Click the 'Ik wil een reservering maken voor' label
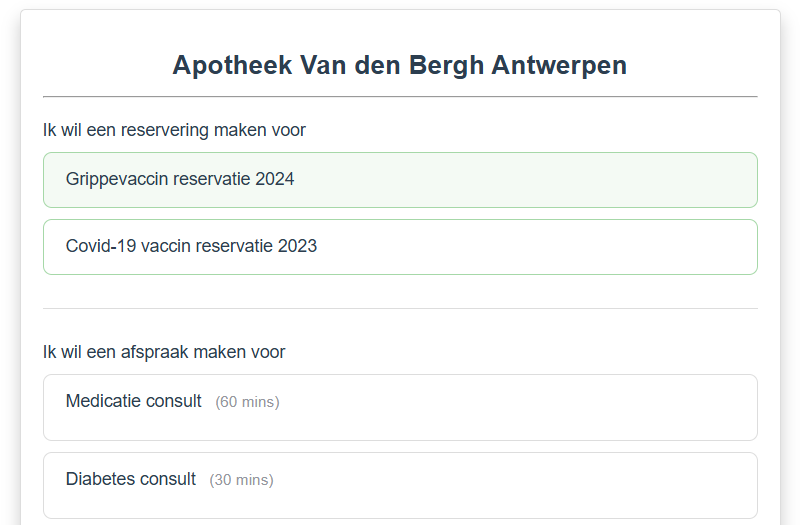 (174, 130)
